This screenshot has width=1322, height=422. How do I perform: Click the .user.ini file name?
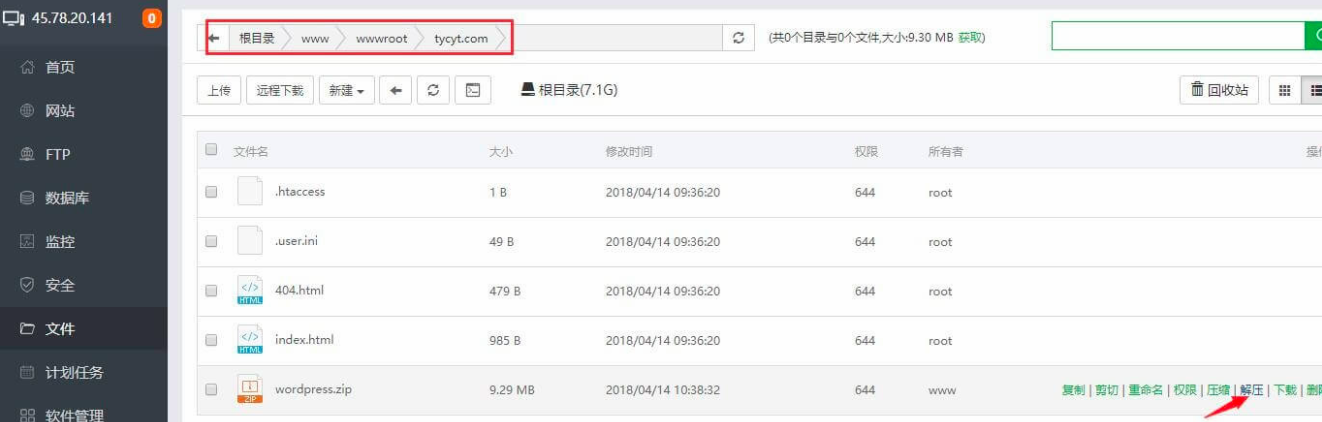[x=298, y=241]
